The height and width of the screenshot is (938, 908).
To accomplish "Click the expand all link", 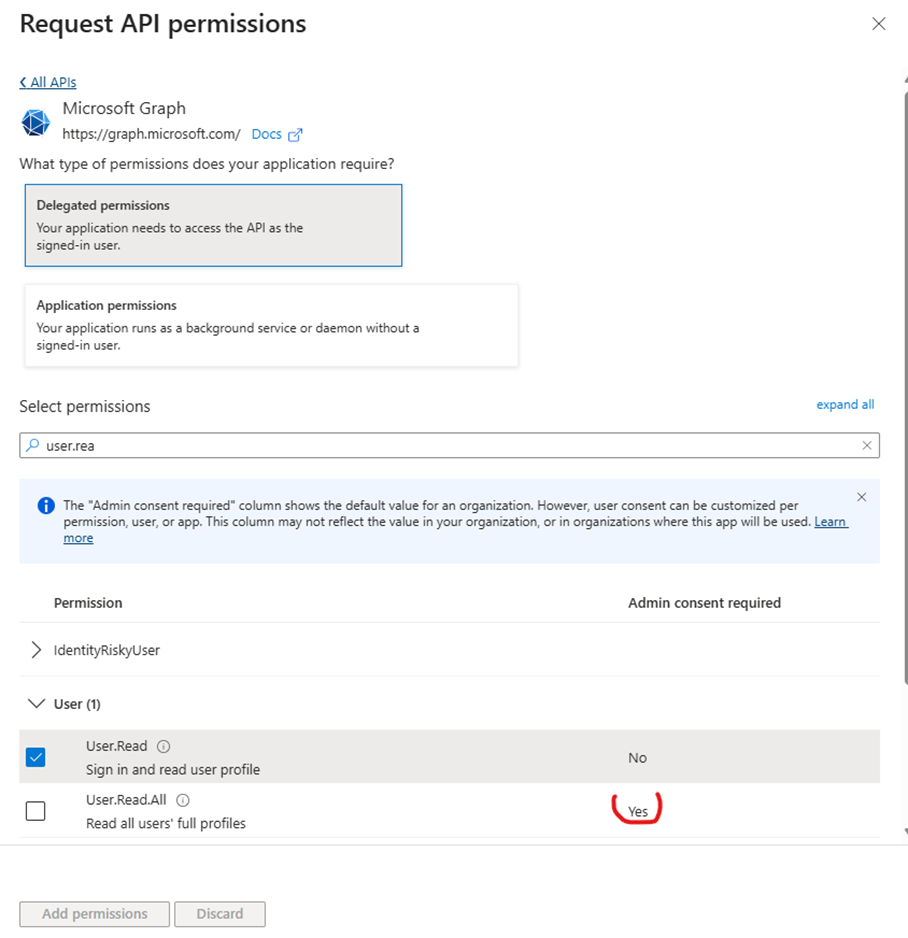I will pyautogui.click(x=845, y=405).
